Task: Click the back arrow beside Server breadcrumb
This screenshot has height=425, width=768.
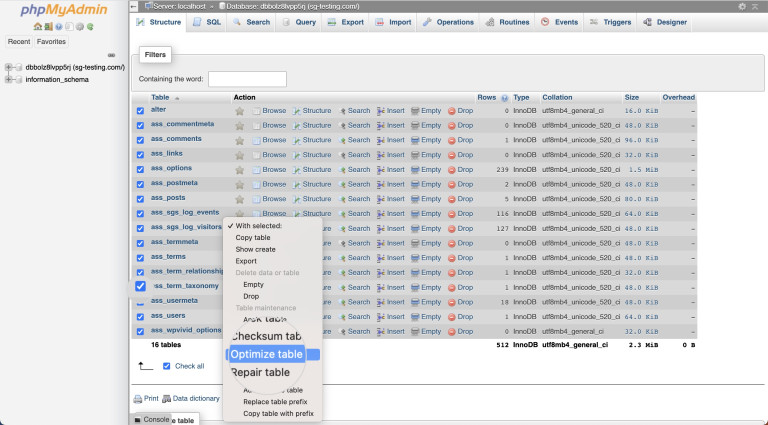Action: pos(134,6)
